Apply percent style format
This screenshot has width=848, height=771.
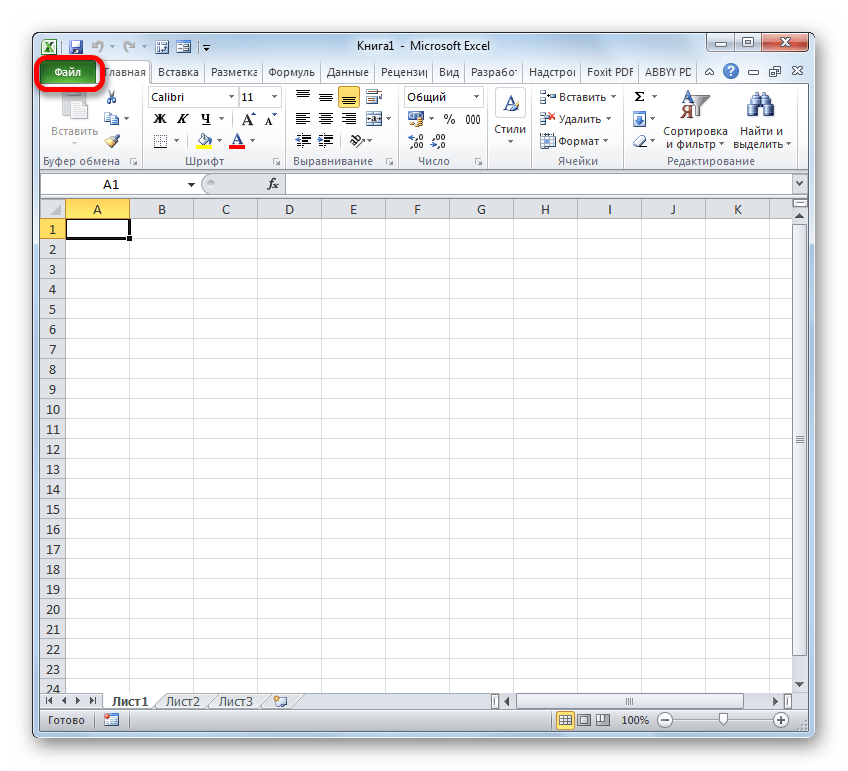449,119
